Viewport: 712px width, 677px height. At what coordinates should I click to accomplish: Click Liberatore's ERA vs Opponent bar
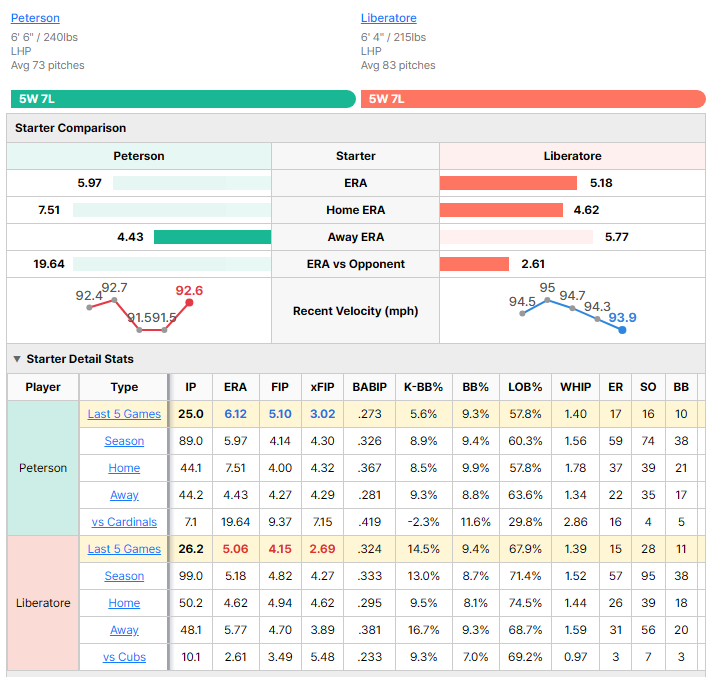[x=474, y=264]
